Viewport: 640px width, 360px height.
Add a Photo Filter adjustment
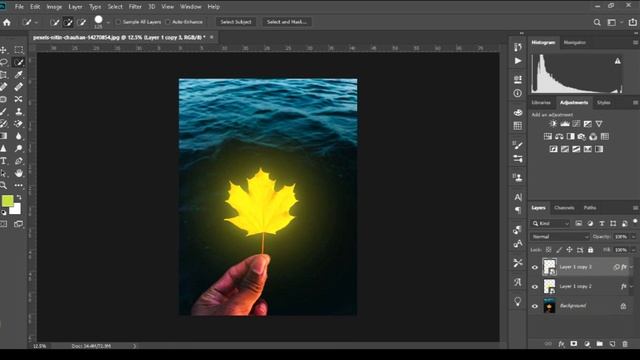tap(582, 137)
